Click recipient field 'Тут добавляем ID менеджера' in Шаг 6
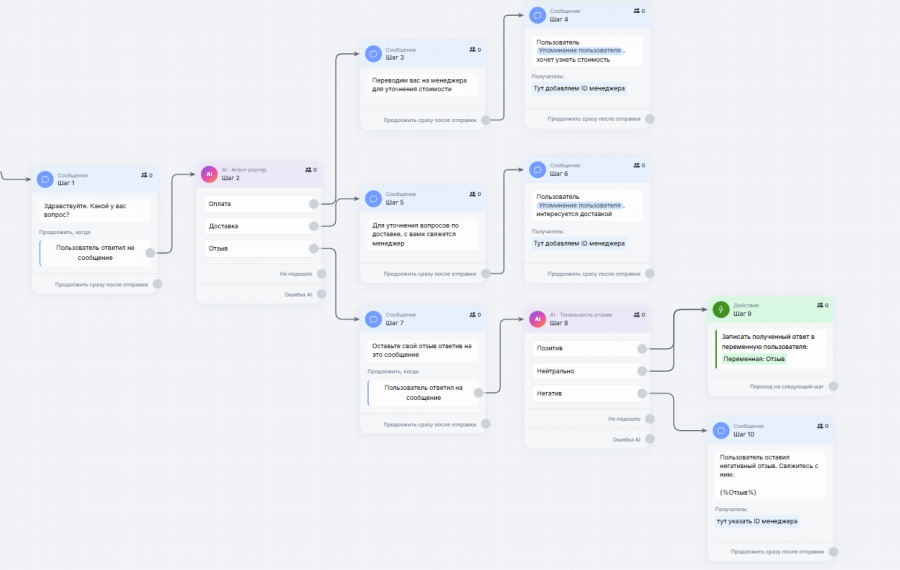The height and width of the screenshot is (570, 900). [x=579, y=243]
